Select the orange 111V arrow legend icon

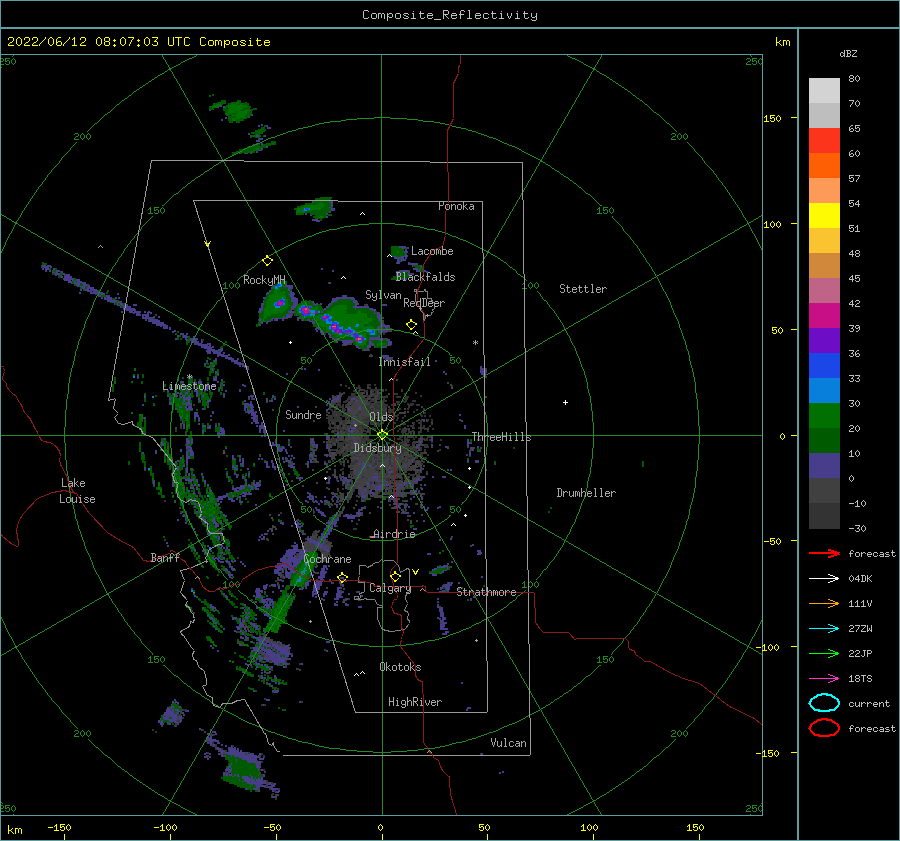(824, 603)
